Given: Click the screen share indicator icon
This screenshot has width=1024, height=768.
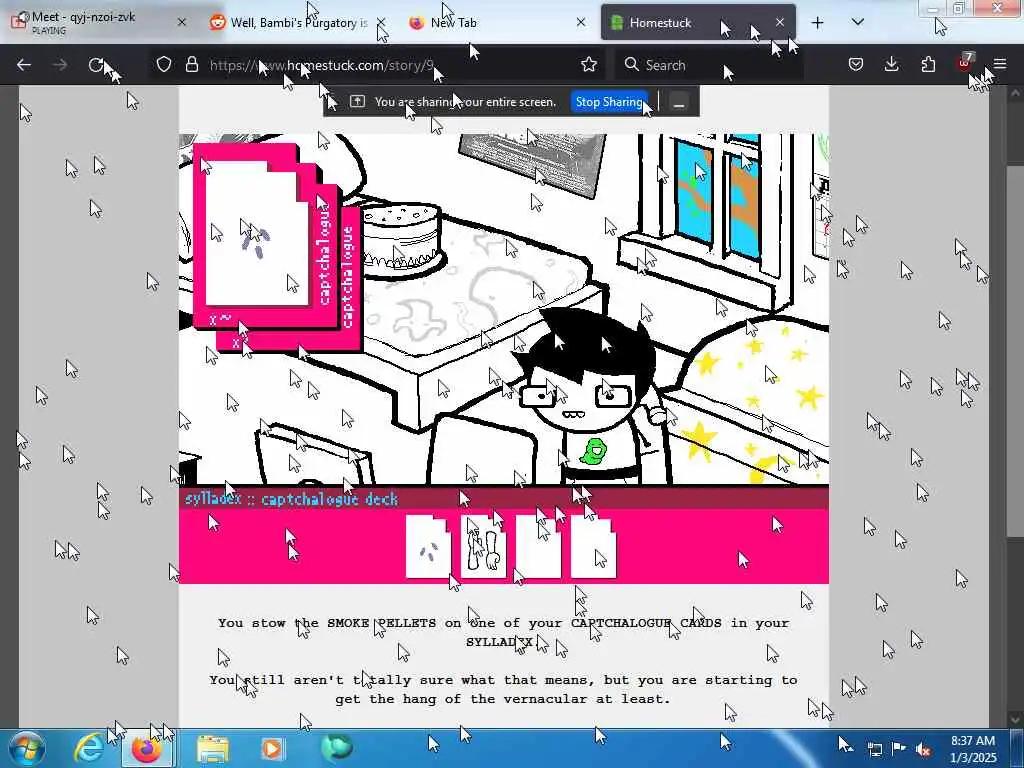Looking at the screenshot, I should (357, 102).
